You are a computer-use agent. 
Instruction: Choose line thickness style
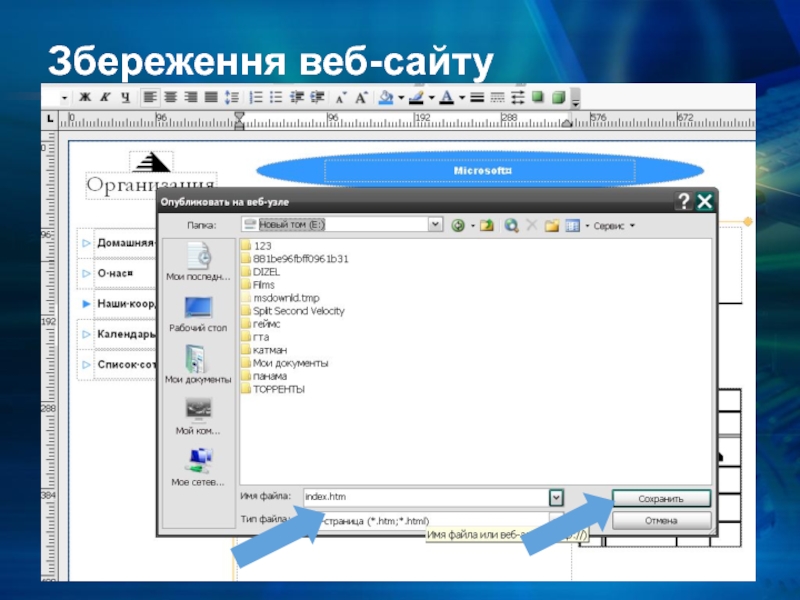pos(477,97)
